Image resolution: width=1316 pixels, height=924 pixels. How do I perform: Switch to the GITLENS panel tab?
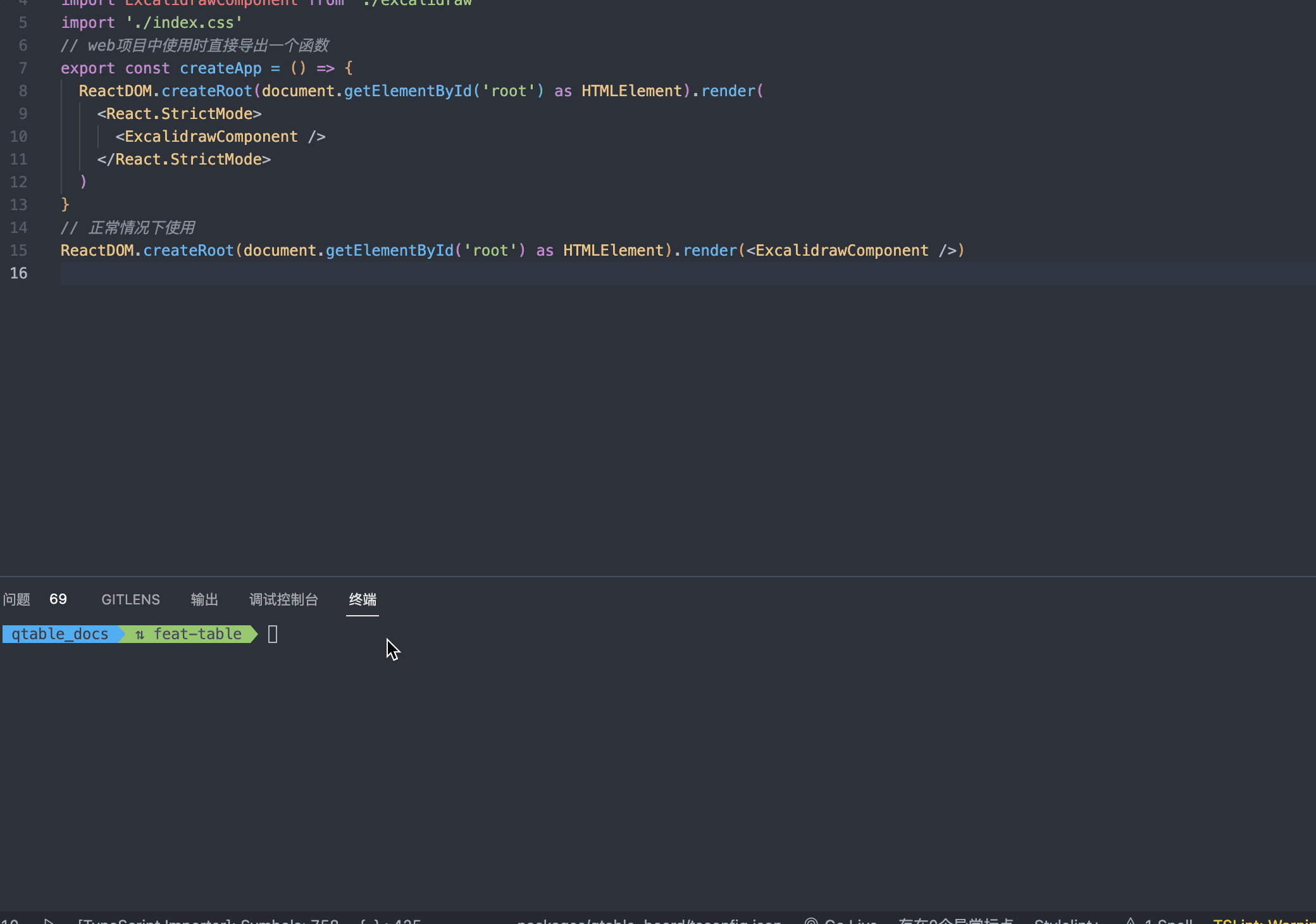(130, 599)
